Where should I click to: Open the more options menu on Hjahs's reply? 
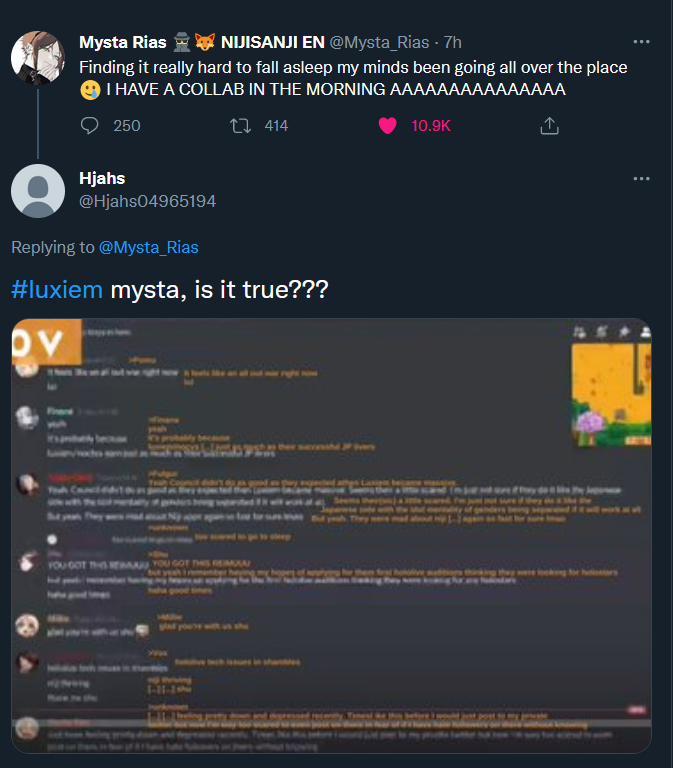pyautogui.click(x=641, y=179)
